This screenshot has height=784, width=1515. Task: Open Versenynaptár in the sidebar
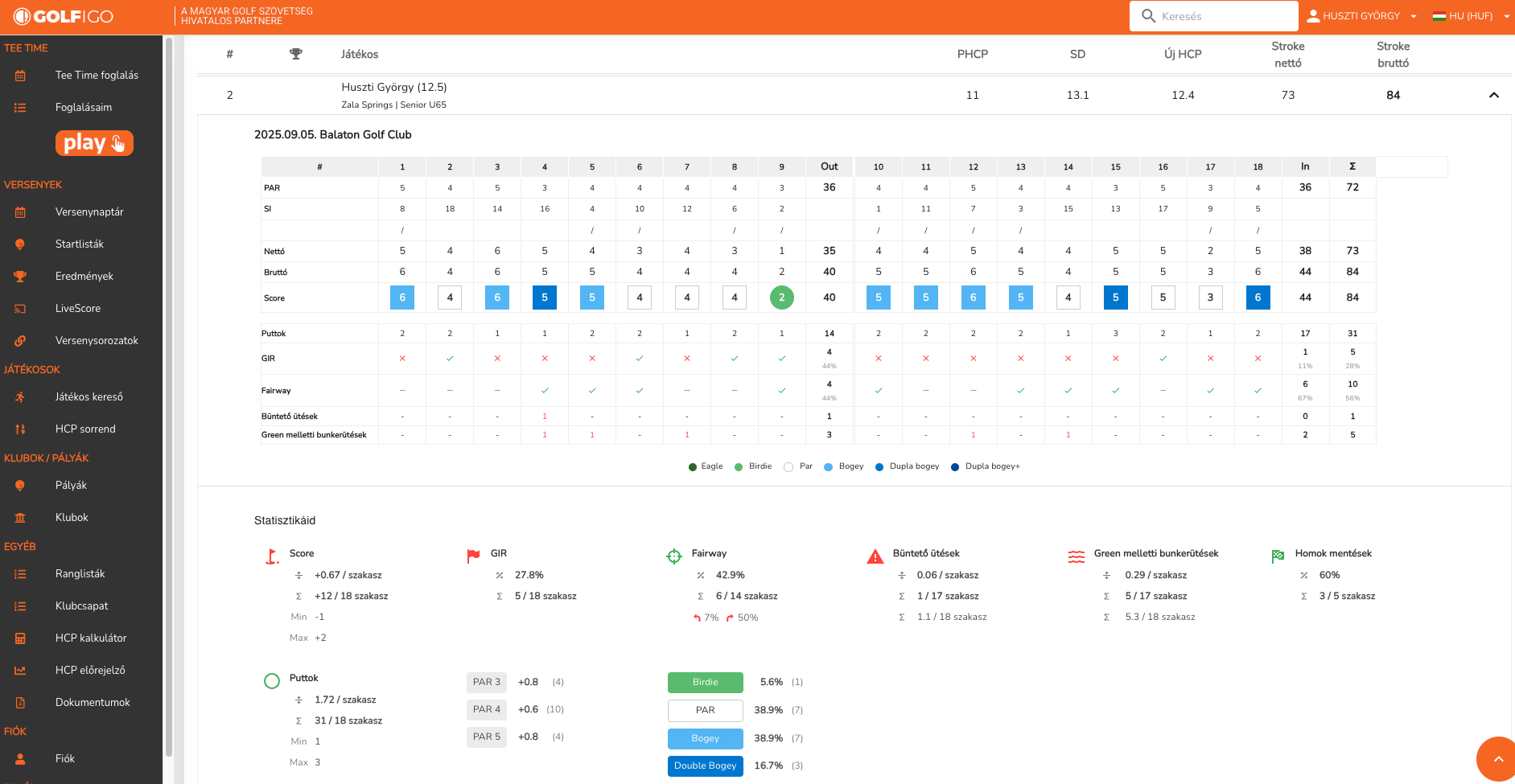tap(89, 212)
